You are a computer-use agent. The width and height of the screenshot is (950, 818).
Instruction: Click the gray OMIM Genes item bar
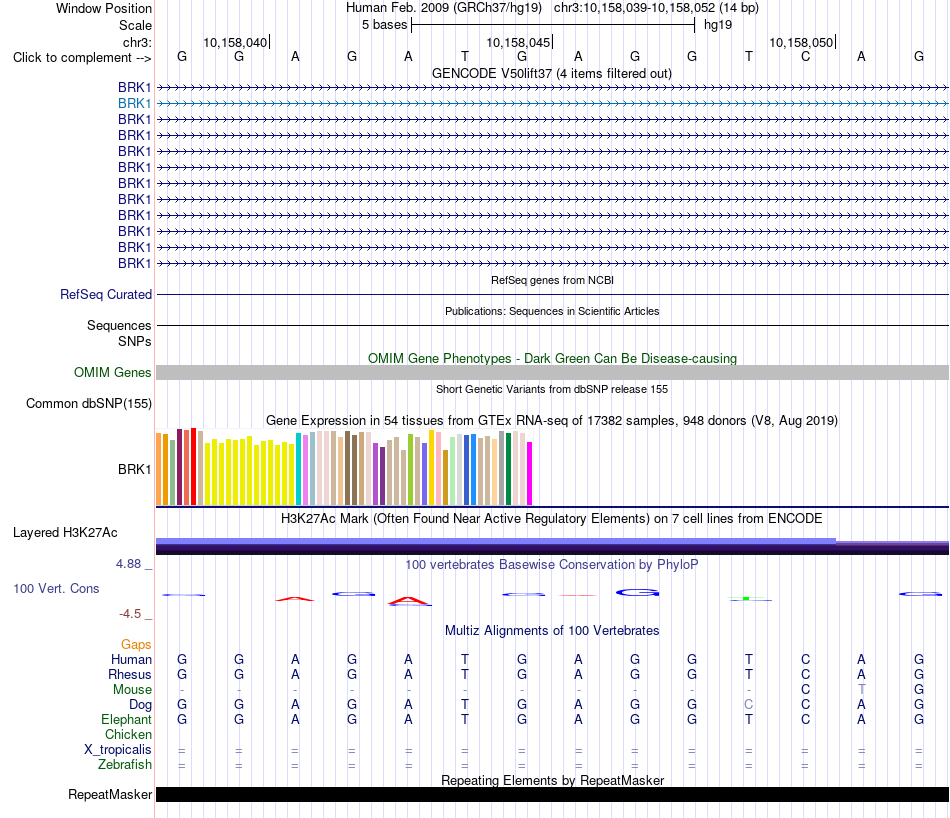[x=552, y=373]
